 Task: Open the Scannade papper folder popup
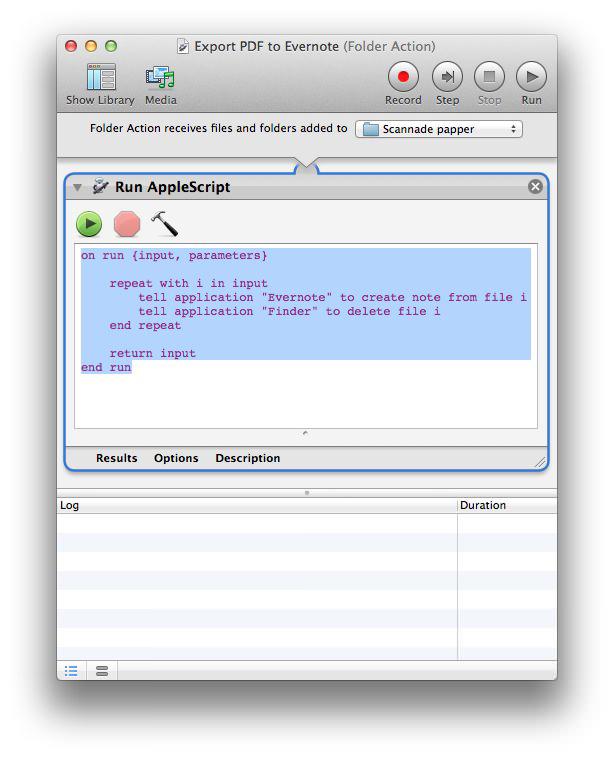tap(439, 129)
